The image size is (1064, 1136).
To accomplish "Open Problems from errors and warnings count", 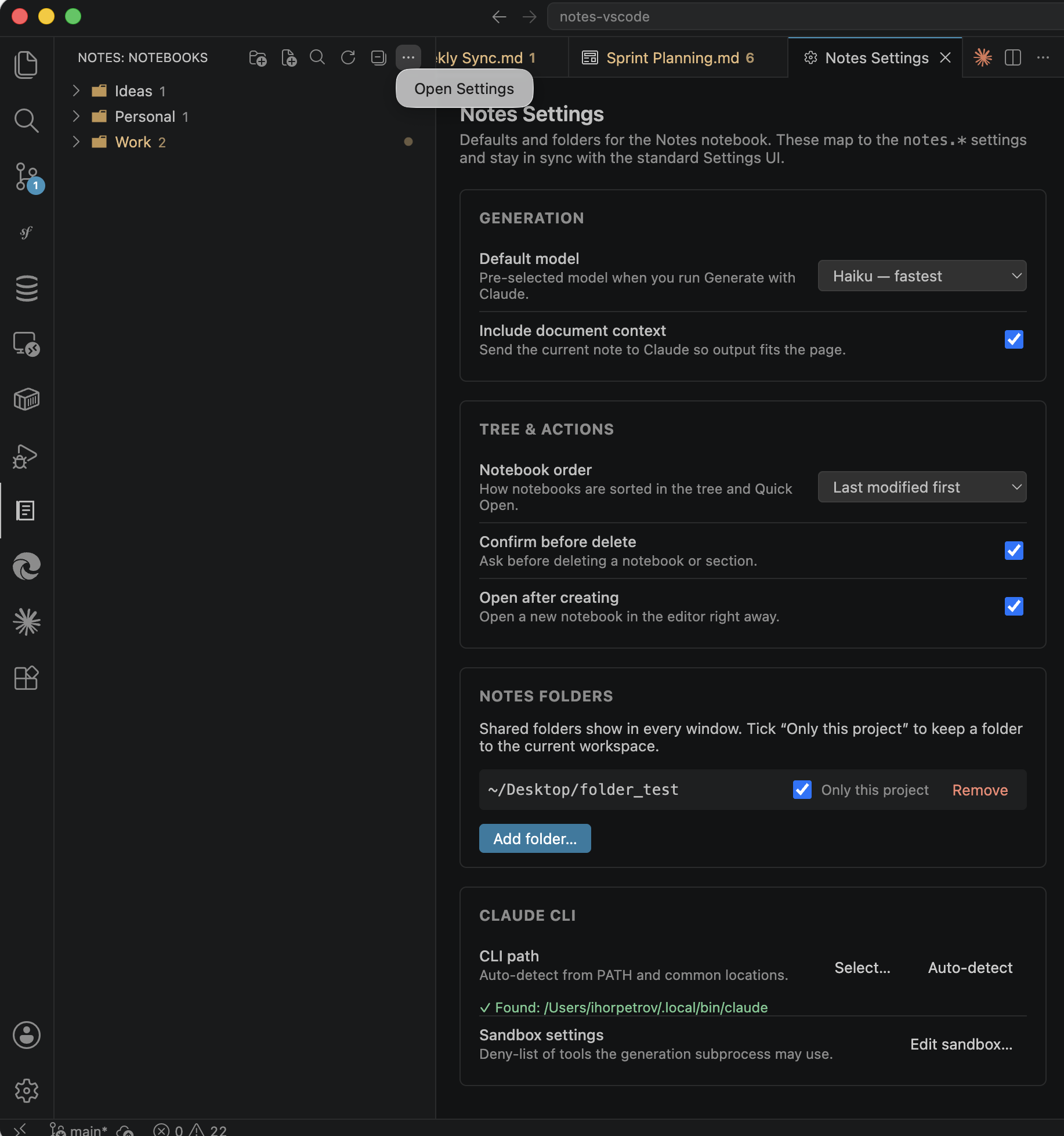I will point(190,1130).
